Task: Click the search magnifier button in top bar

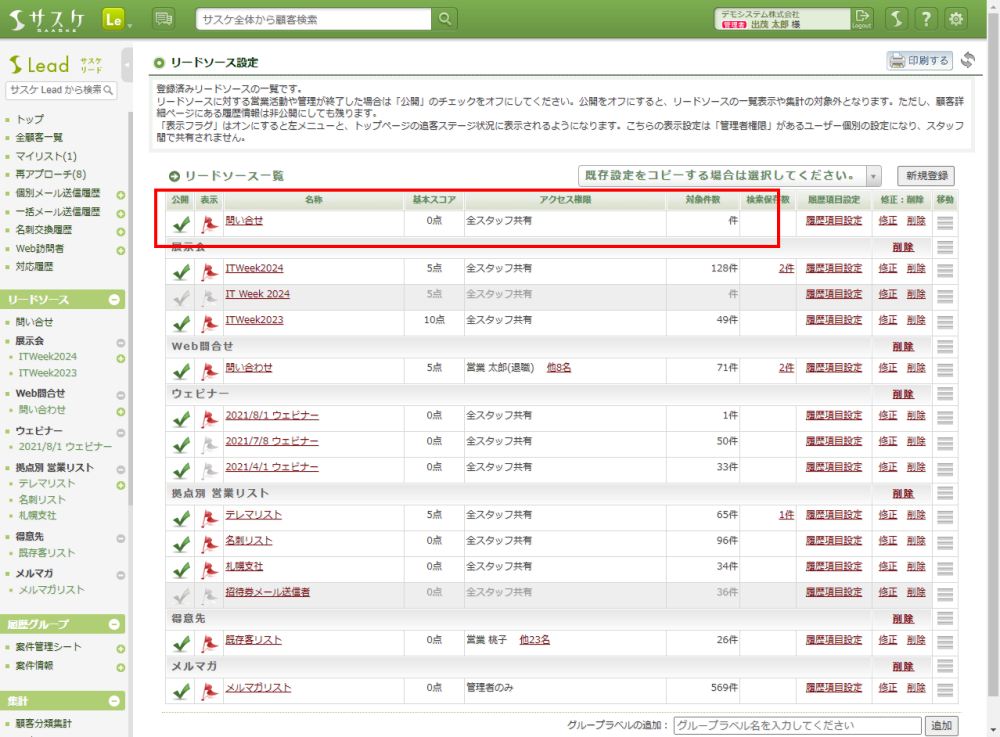Action: [445, 19]
